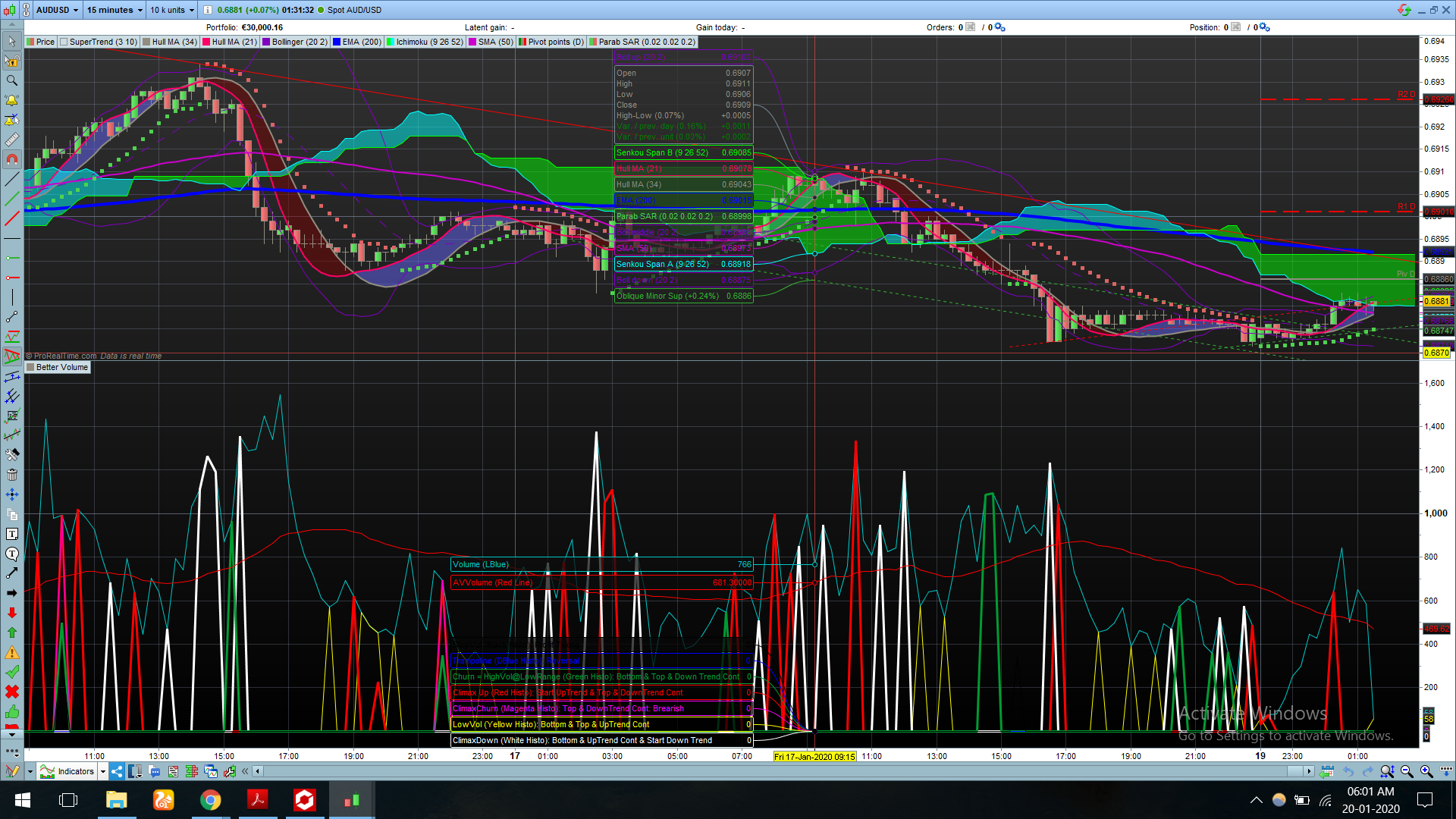Select the alert bell tool in left toolbar
The image size is (1456, 819).
tap(11, 100)
